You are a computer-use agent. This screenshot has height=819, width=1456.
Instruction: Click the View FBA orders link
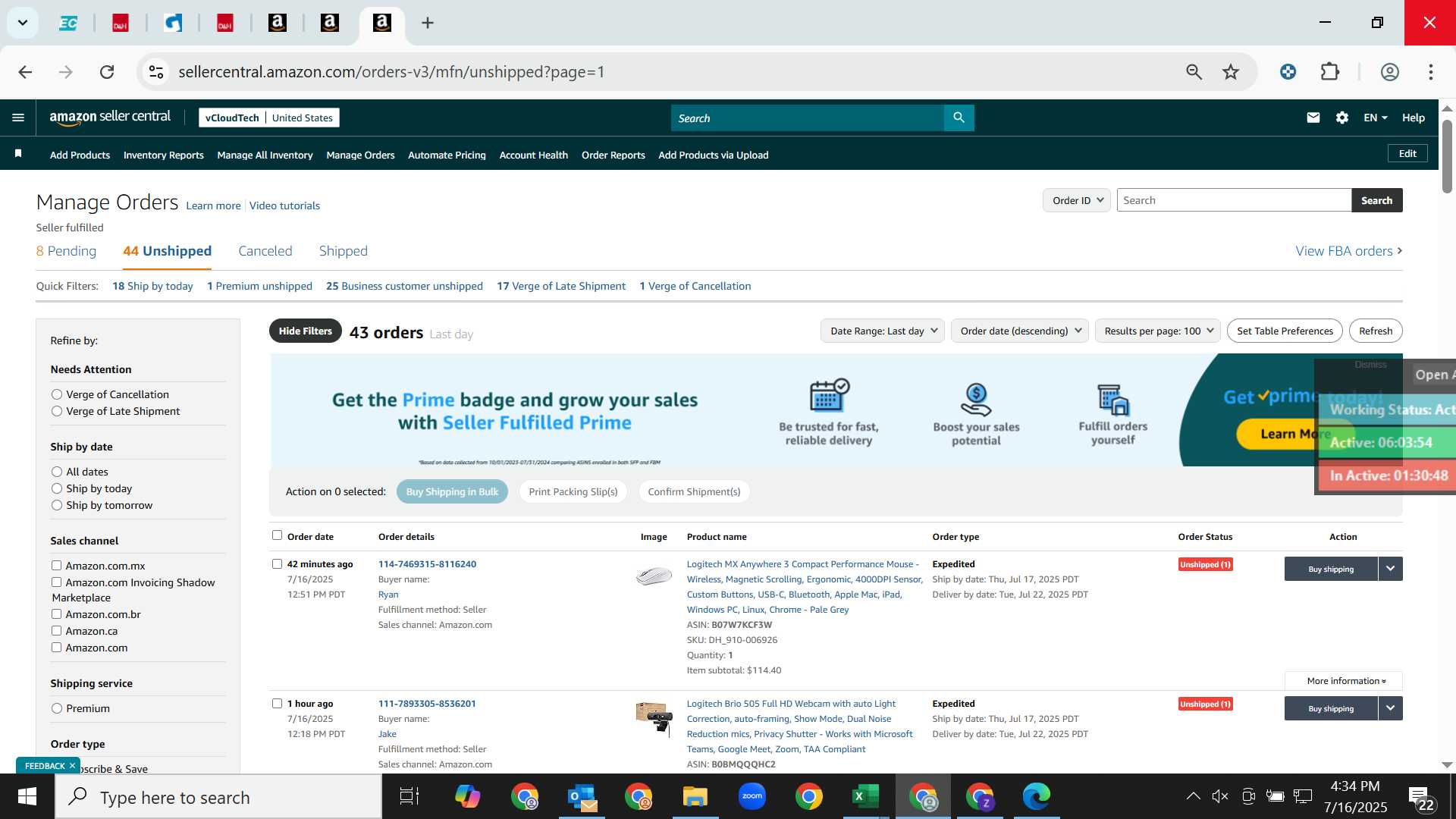[x=1348, y=251]
